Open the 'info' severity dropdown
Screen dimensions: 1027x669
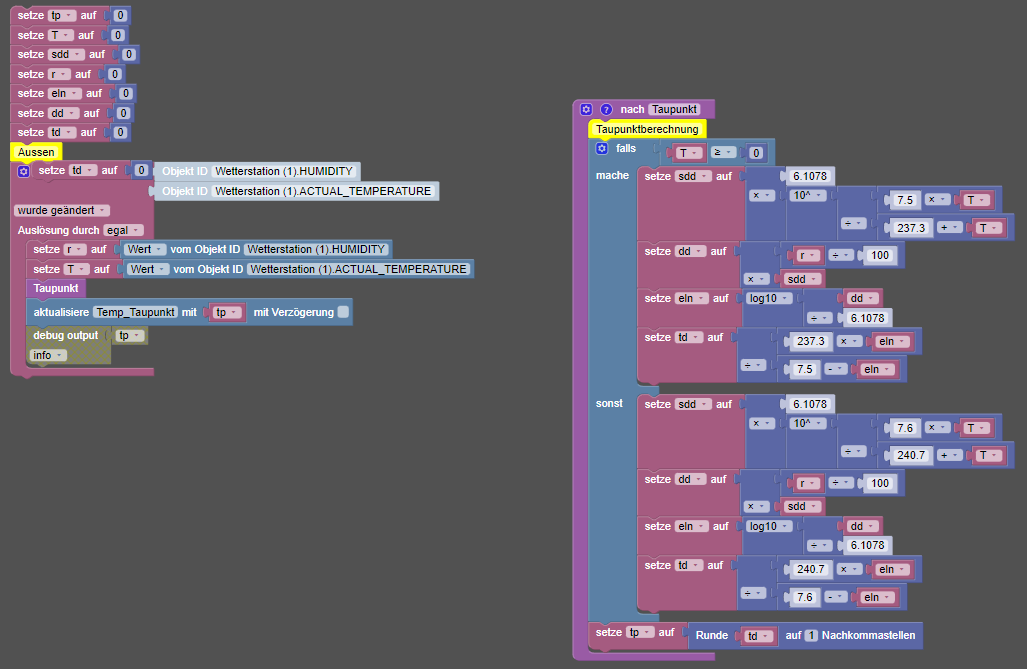48,355
